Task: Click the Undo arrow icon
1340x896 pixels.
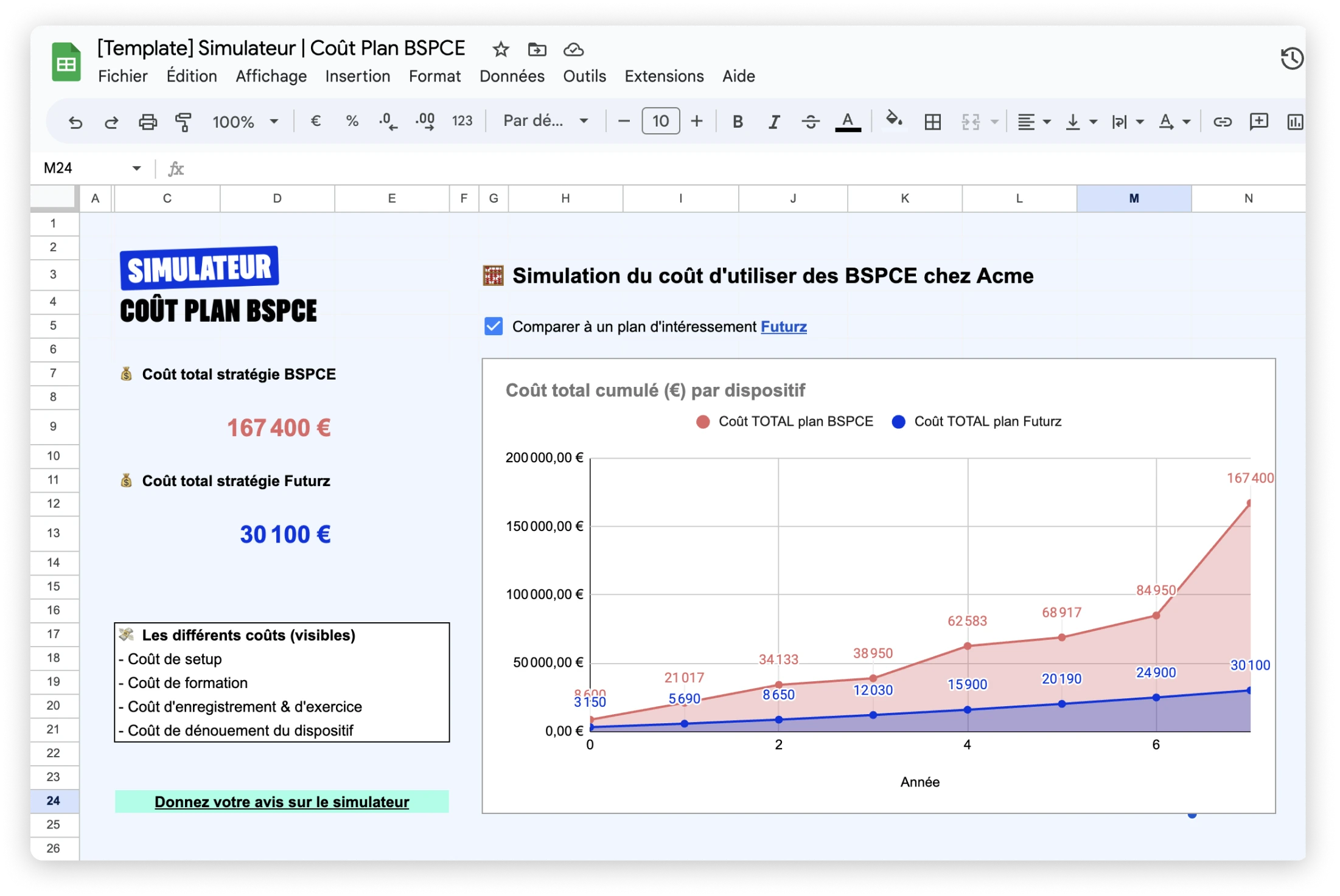Action: tap(75, 122)
